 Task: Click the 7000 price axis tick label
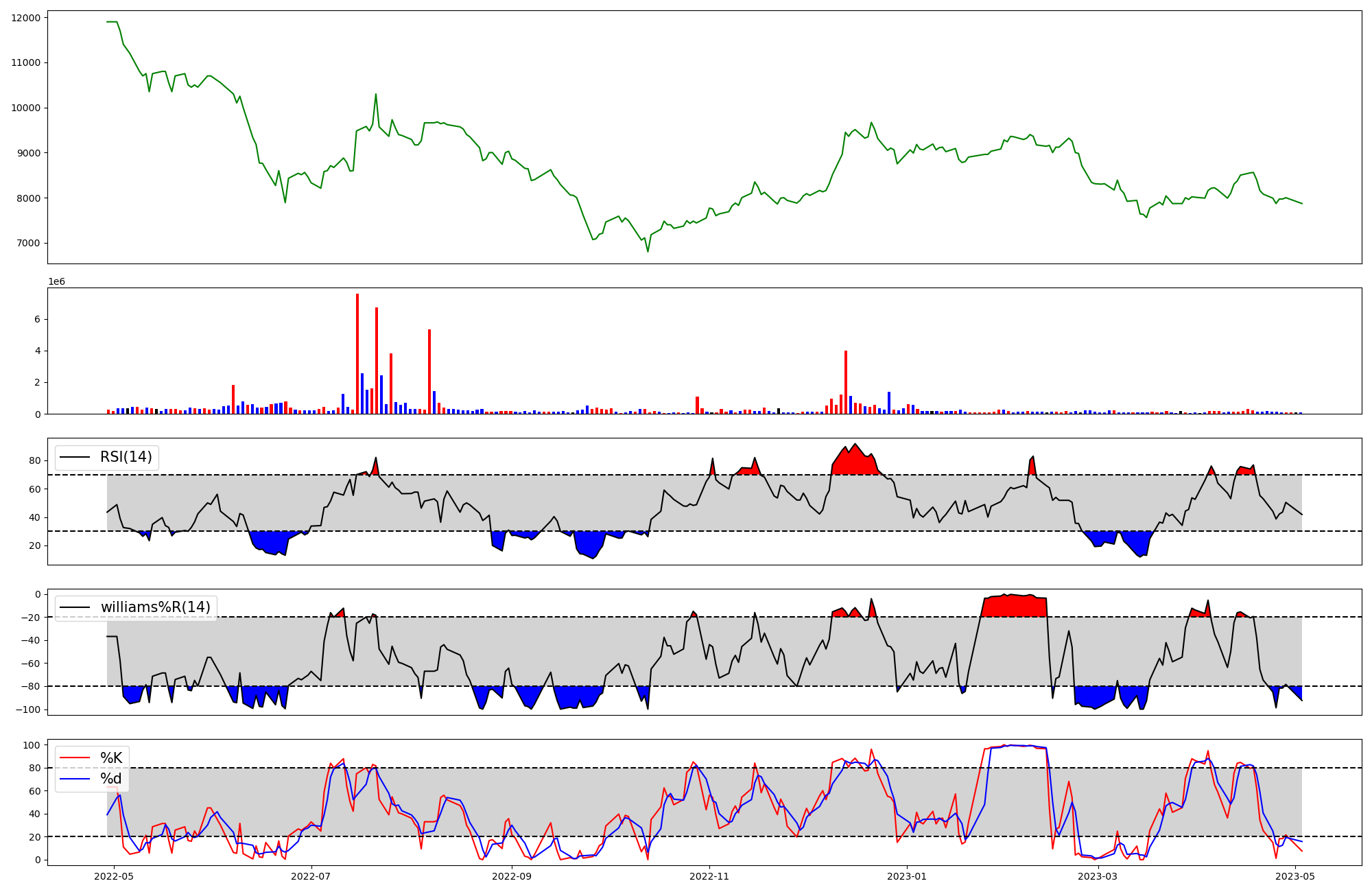click(x=29, y=244)
